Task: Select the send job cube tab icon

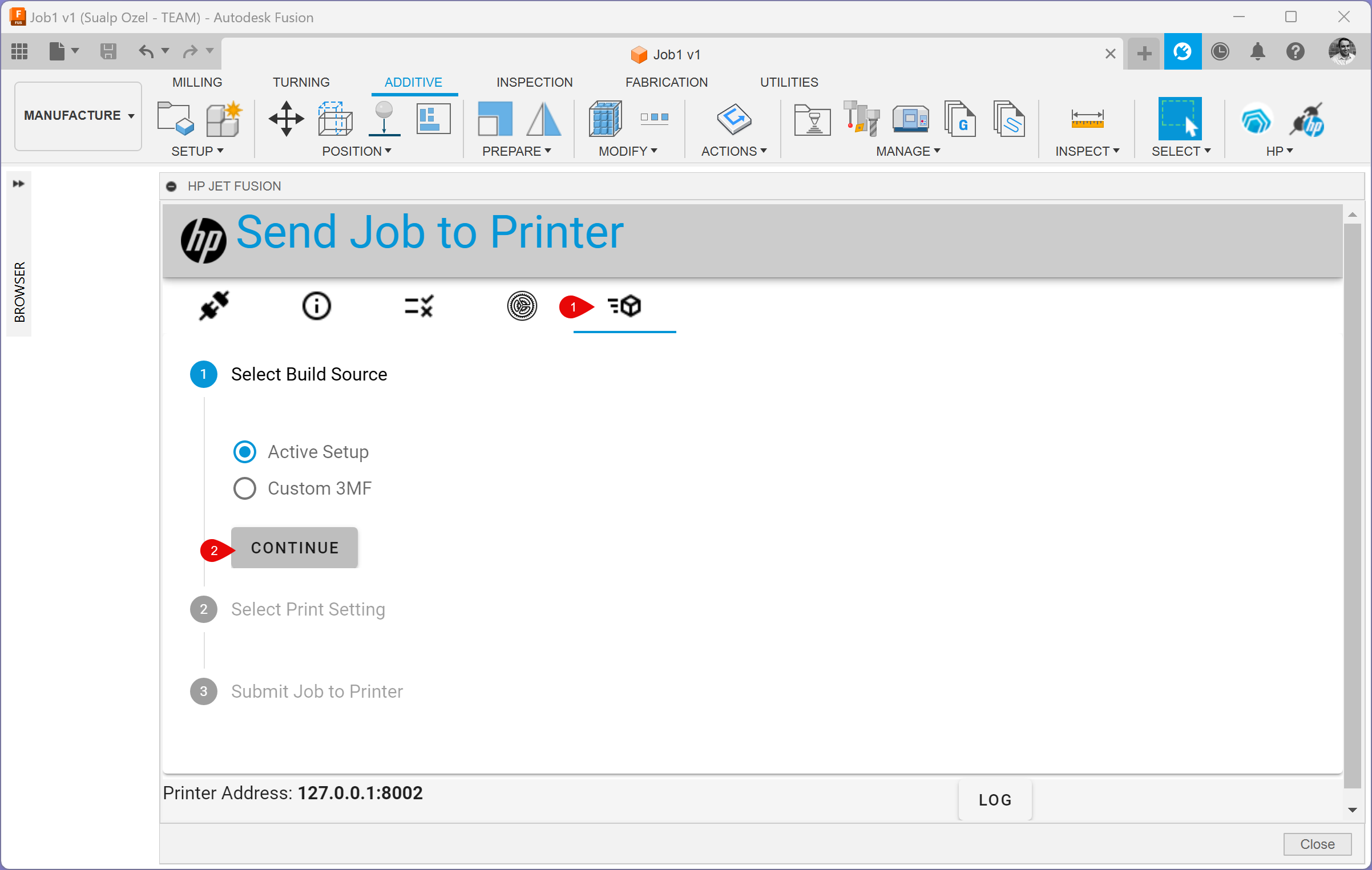Action: click(x=625, y=306)
